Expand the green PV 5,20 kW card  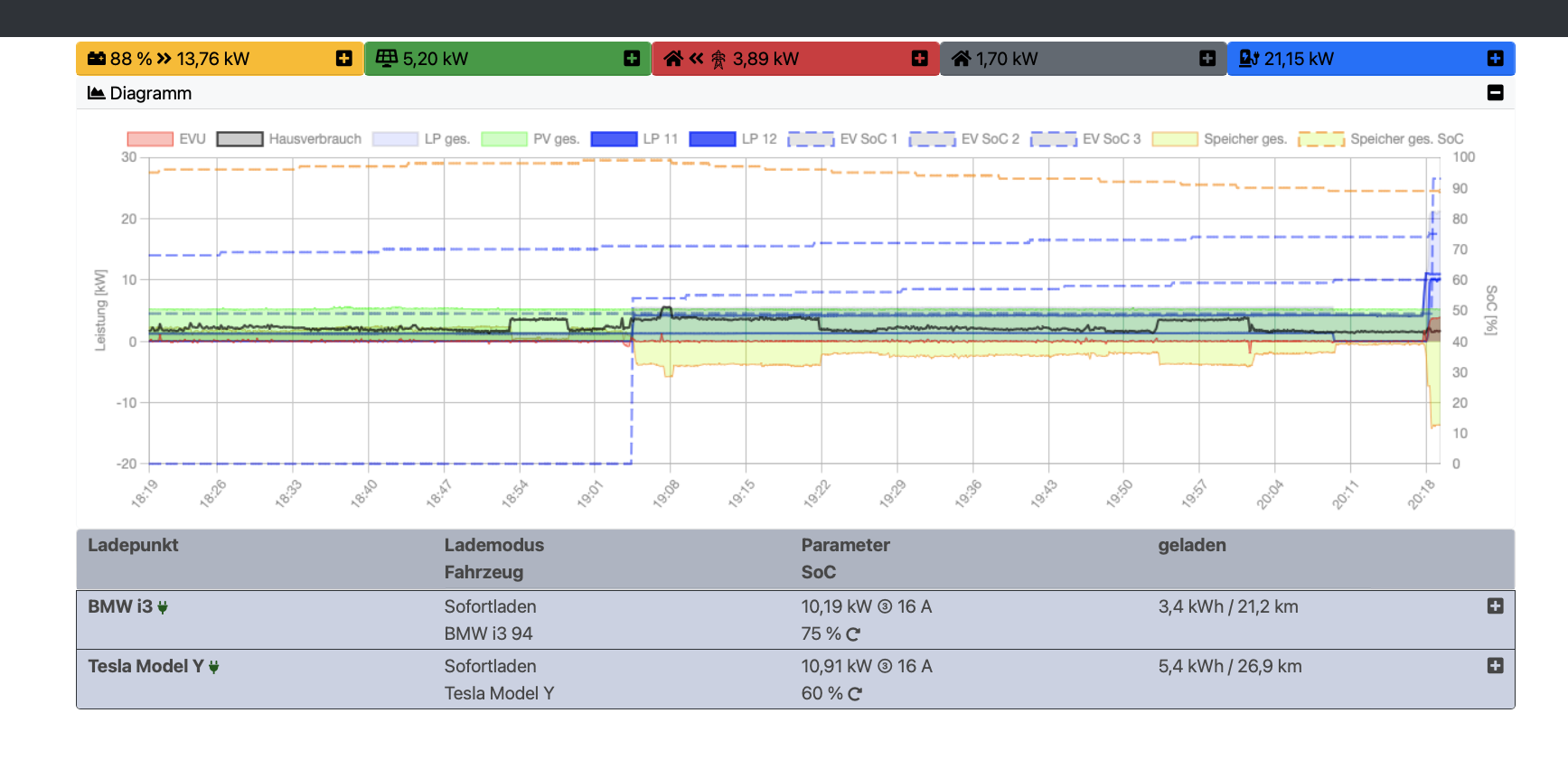coord(632,59)
